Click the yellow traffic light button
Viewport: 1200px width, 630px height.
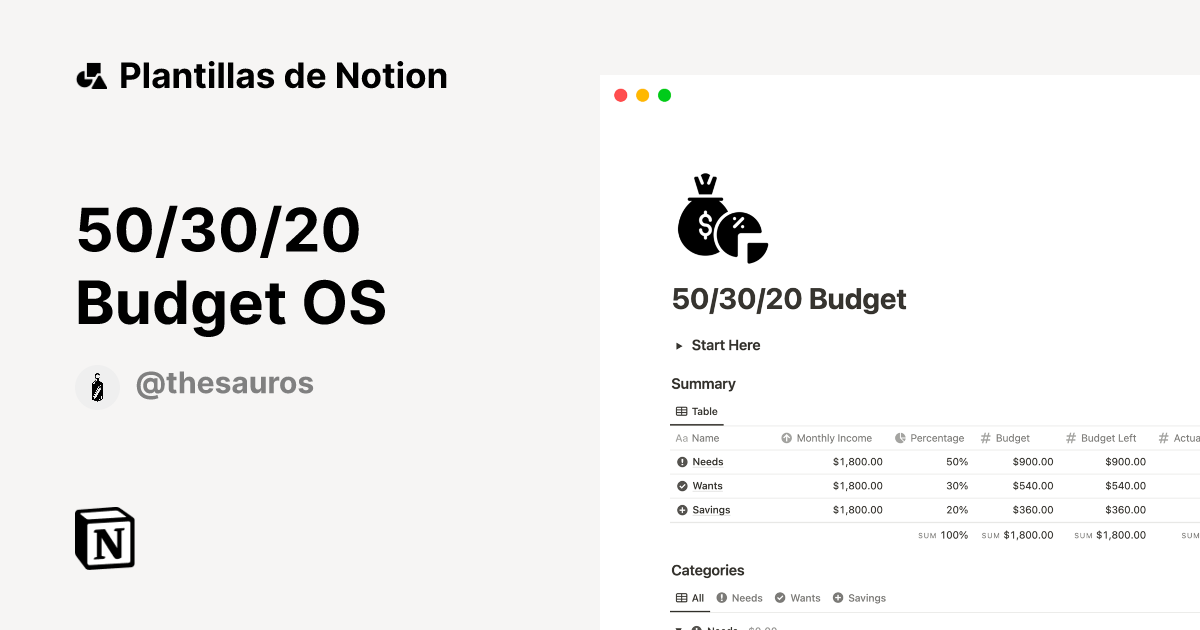[642, 94]
